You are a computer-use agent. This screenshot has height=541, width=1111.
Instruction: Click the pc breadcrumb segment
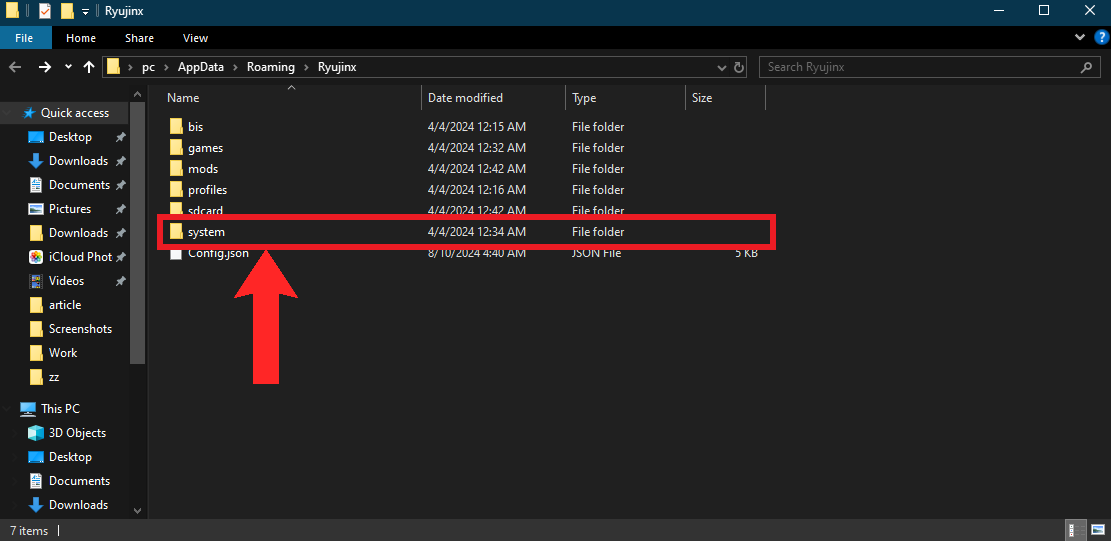pos(148,67)
